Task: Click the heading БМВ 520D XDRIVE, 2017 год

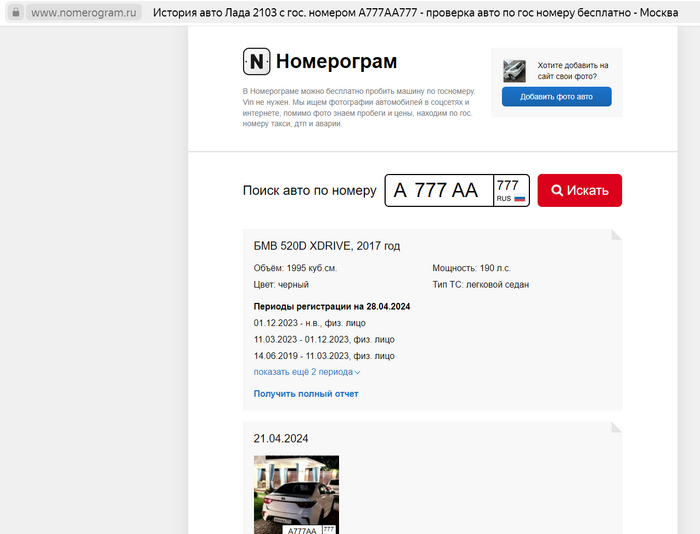Action: coord(327,246)
